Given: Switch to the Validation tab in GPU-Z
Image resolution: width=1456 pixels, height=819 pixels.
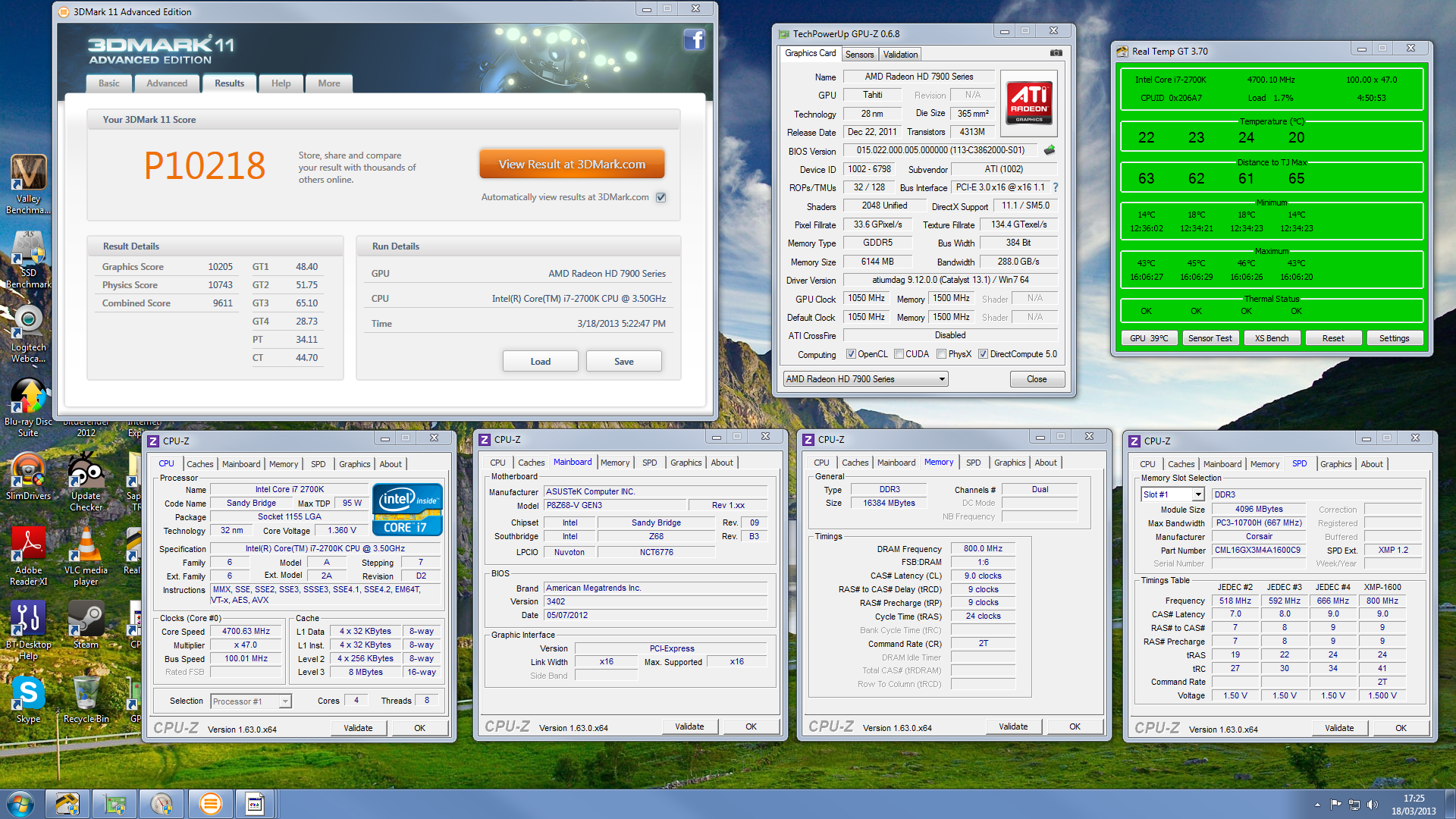Looking at the screenshot, I should tap(900, 55).
